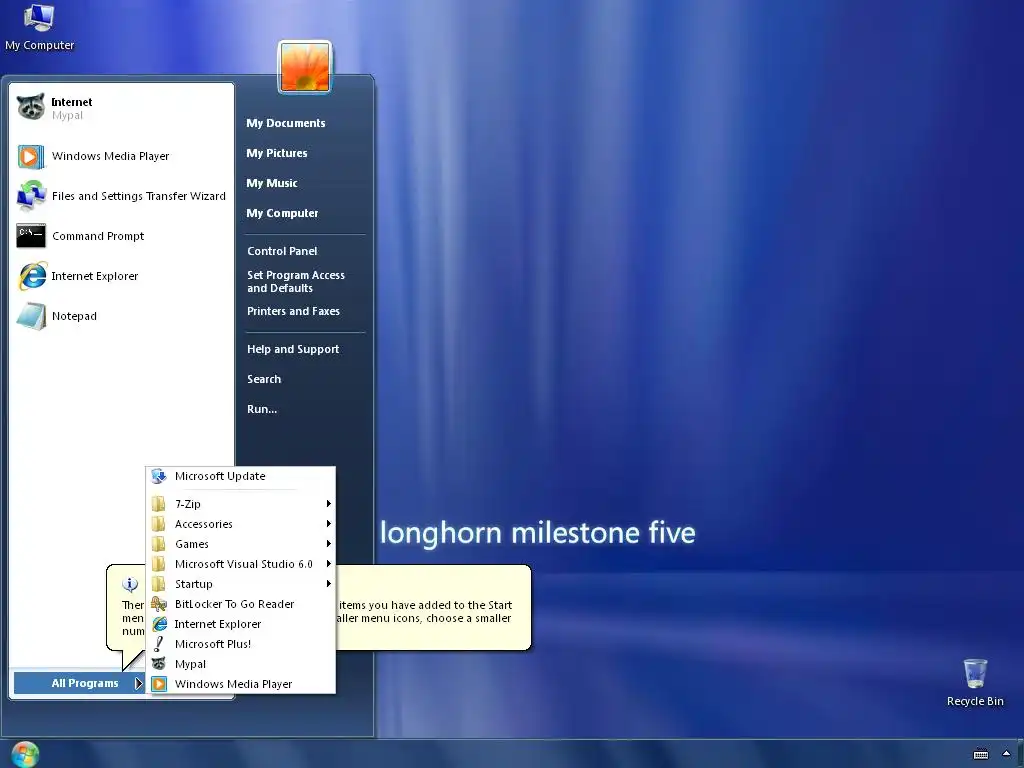
Task: Click the Internet Mypal pinned text
Action: click(72, 108)
